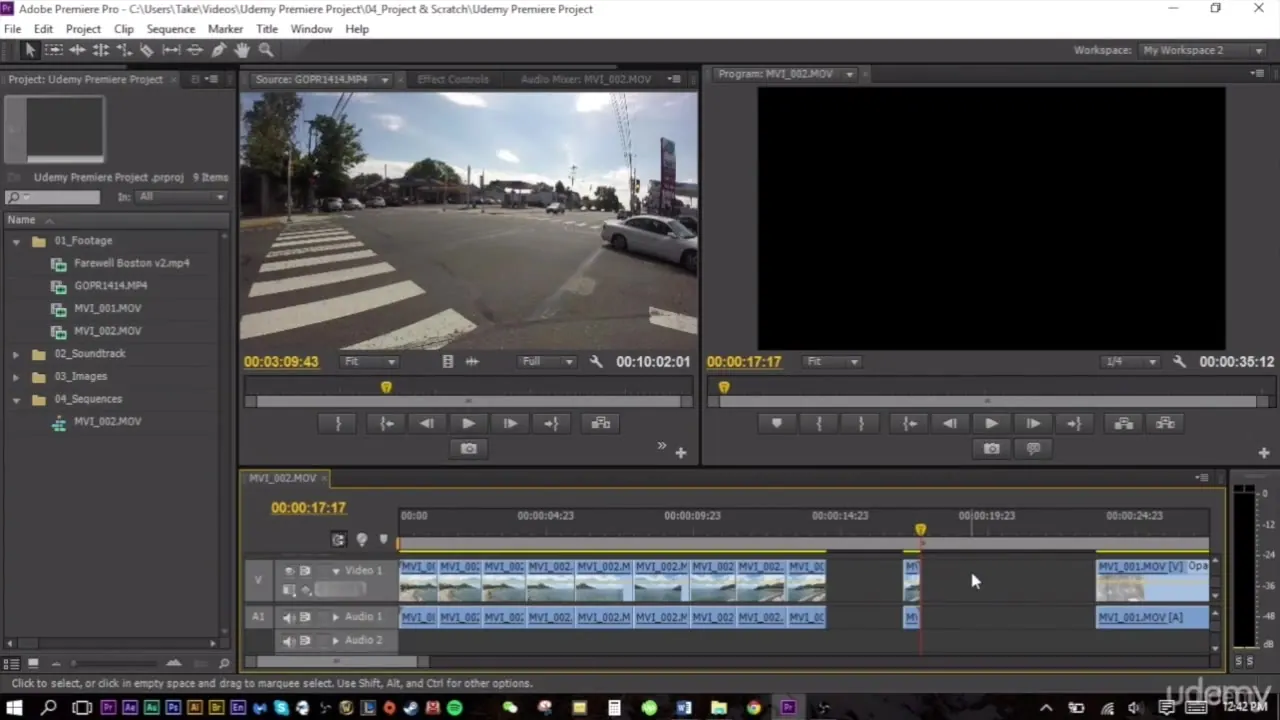
Task: Click the Extract button in Program monitor
Action: tap(1165, 424)
